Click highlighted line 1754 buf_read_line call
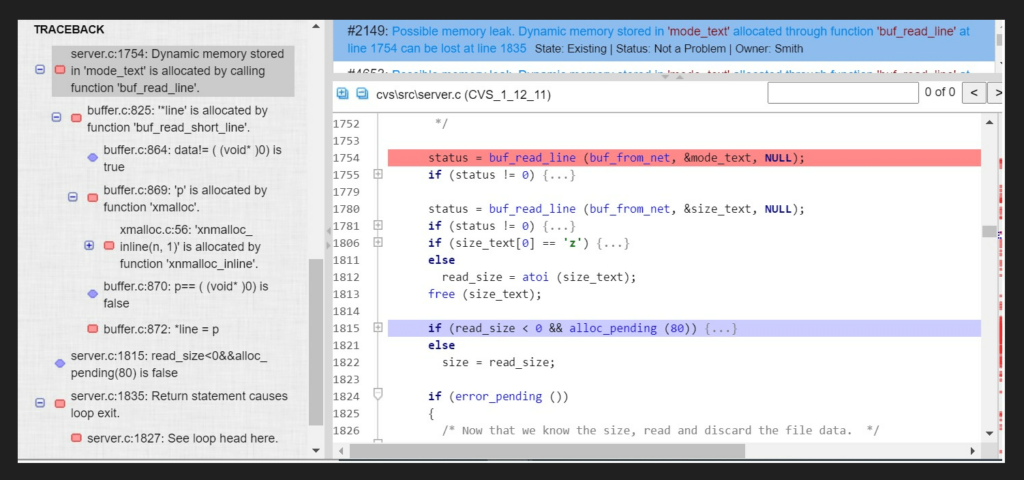 click(x=616, y=158)
